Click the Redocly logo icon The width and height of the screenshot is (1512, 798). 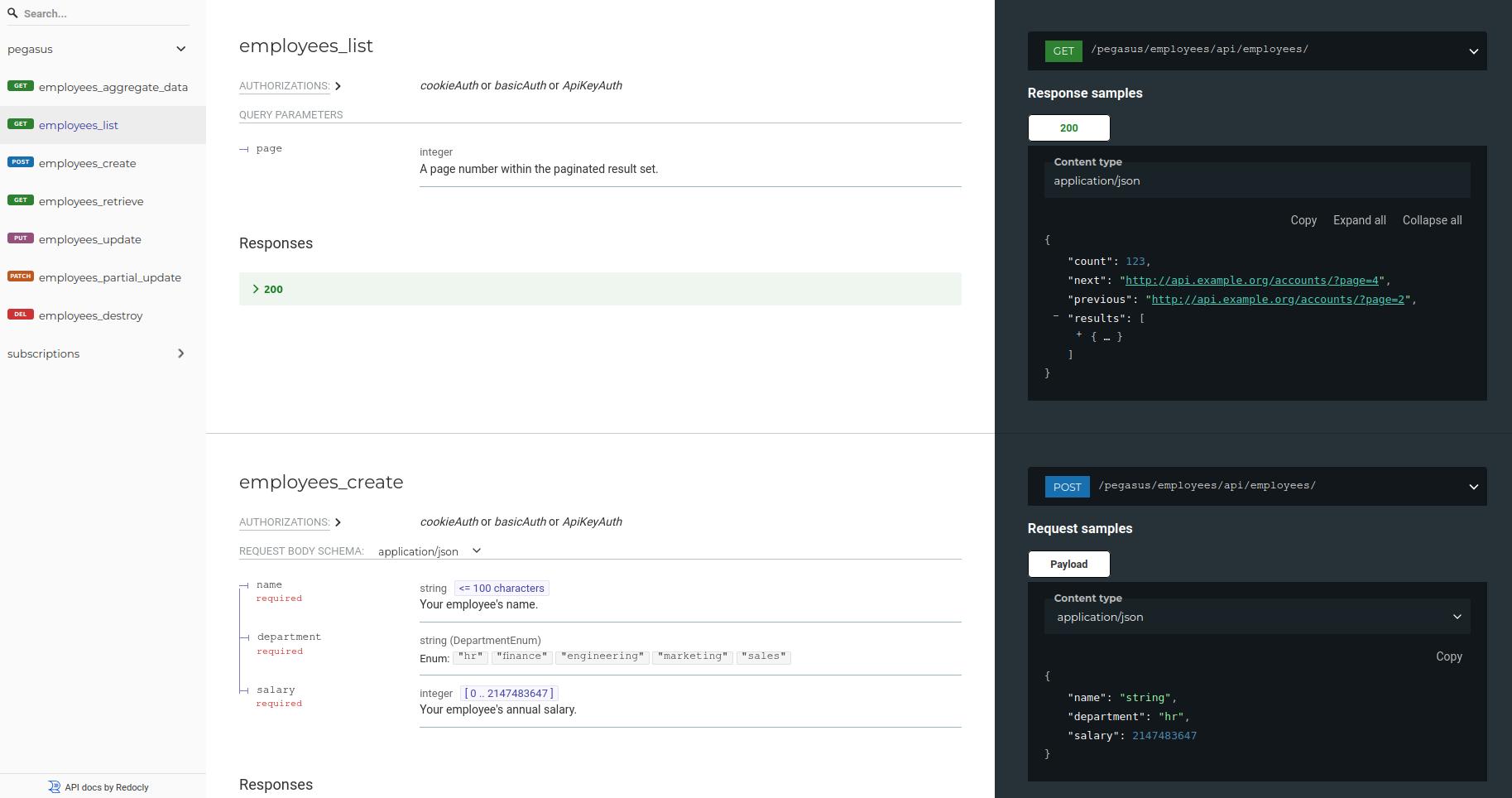(x=55, y=787)
